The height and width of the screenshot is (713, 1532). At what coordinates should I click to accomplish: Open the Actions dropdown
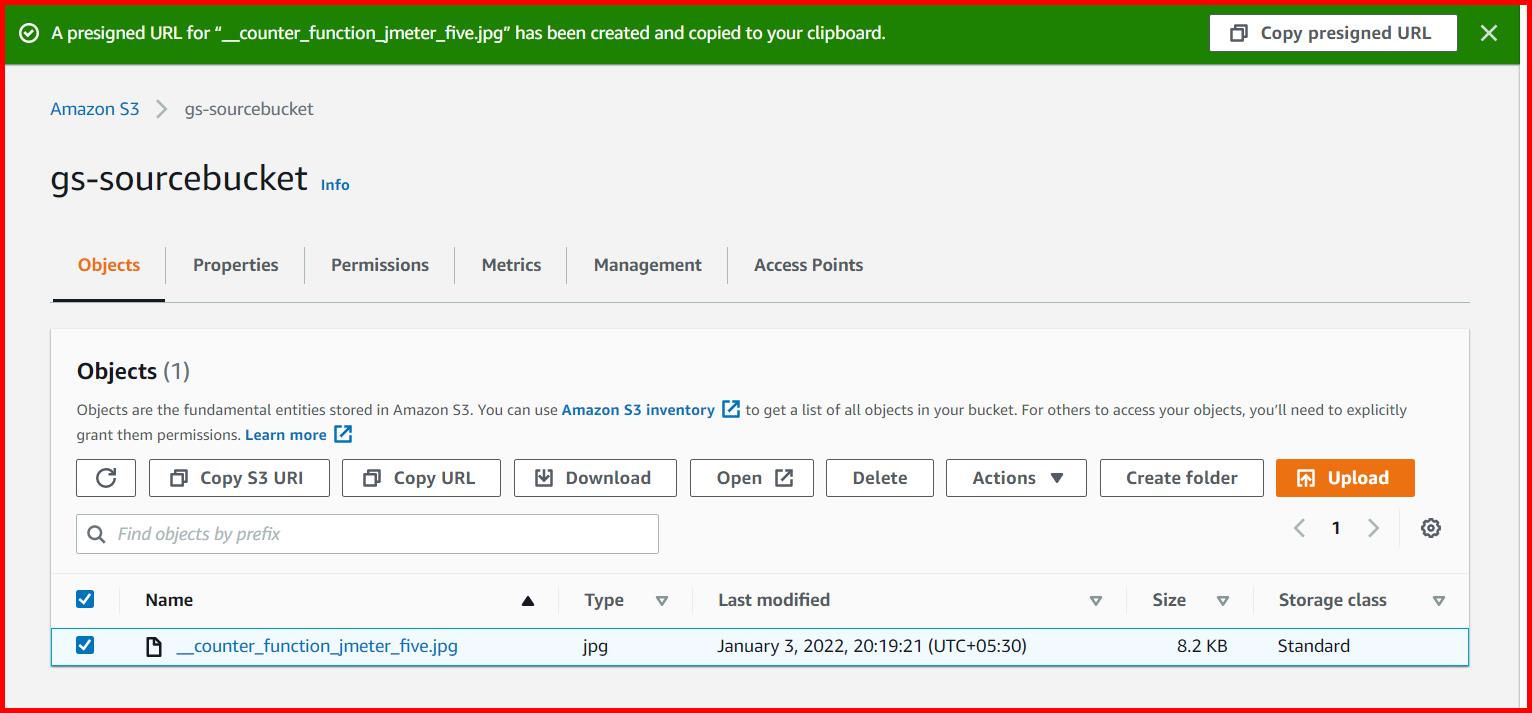coord(1015,477)
